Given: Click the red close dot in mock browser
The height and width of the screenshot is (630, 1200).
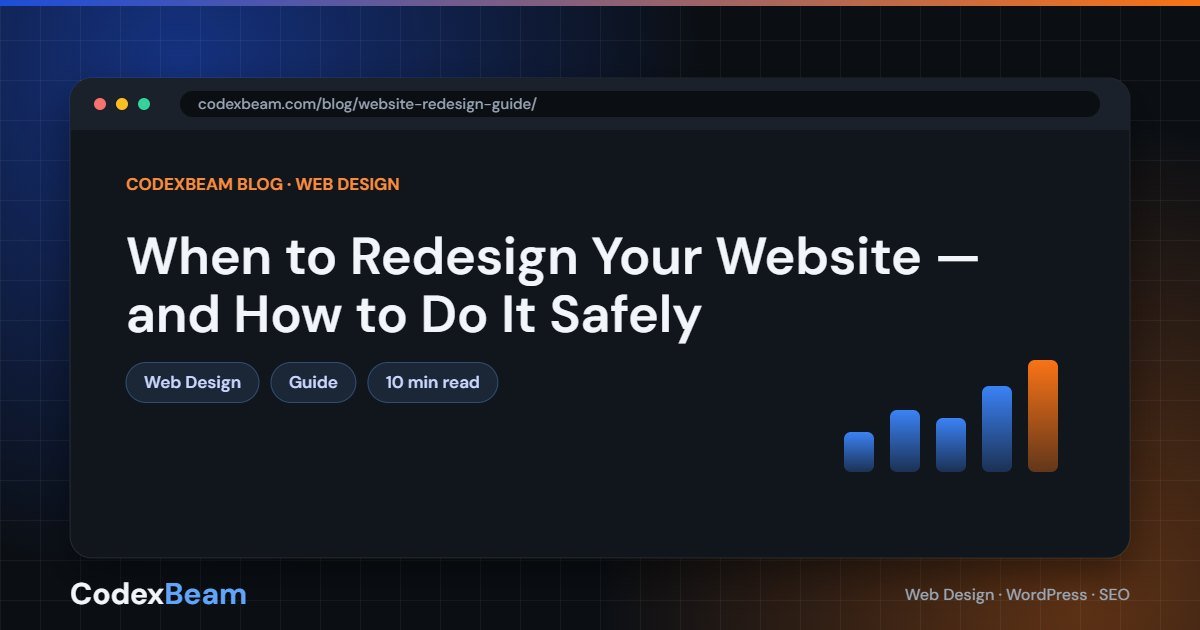Looking at the screenshot, I should (x=100, y=104).
